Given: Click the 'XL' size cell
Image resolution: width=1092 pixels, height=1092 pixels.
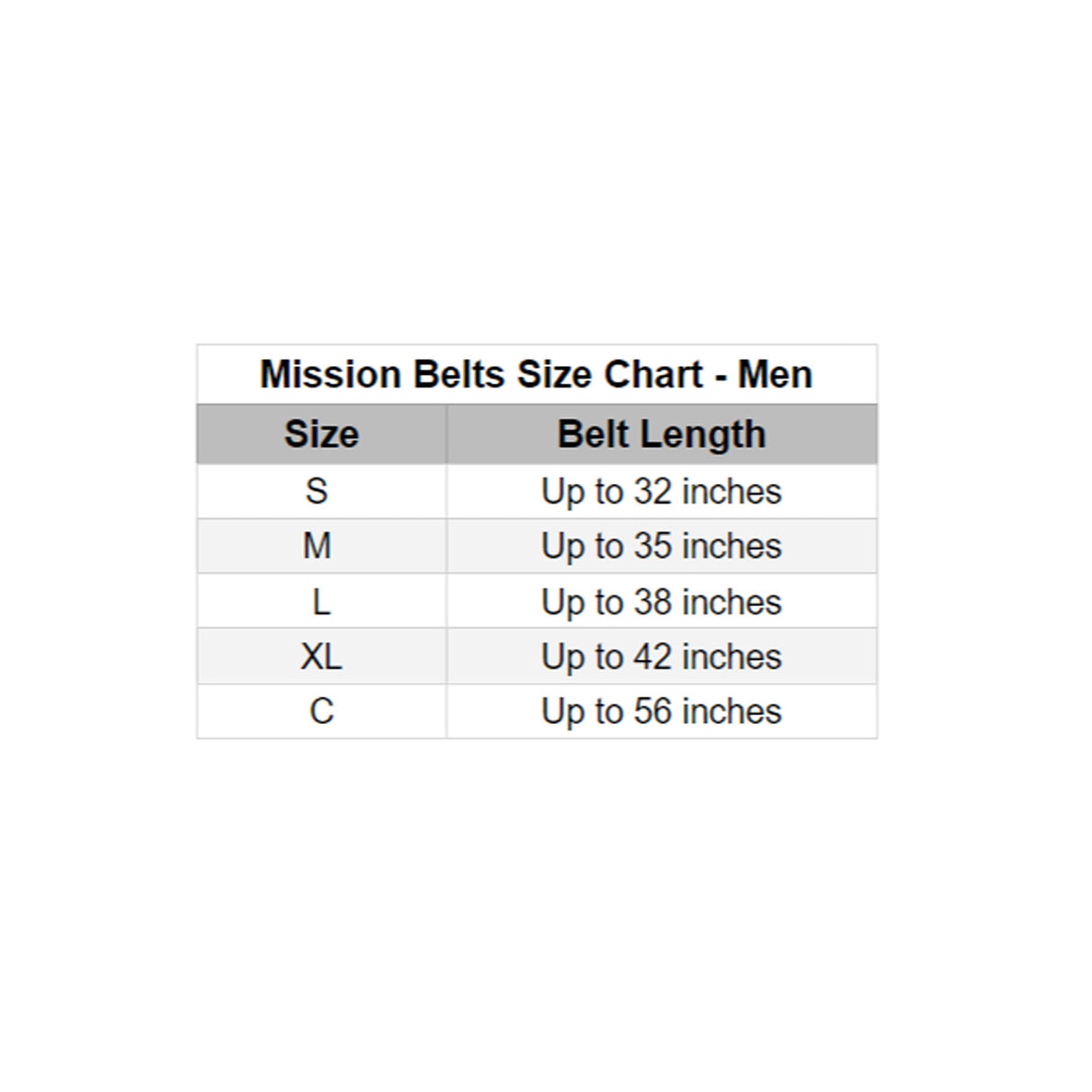Looking at the screenshot, I should pos(320,657).
